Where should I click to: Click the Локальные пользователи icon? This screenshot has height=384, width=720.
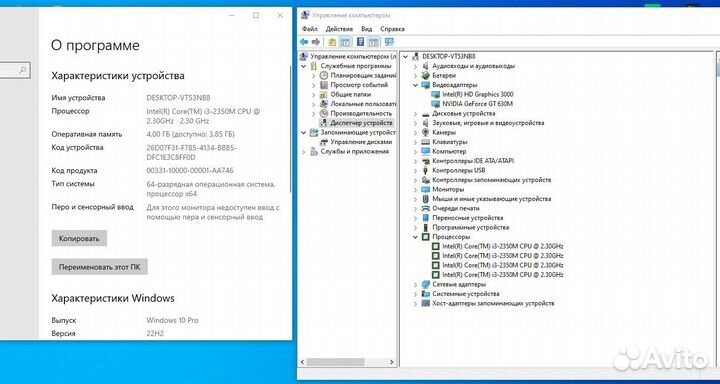coord(324,104)
